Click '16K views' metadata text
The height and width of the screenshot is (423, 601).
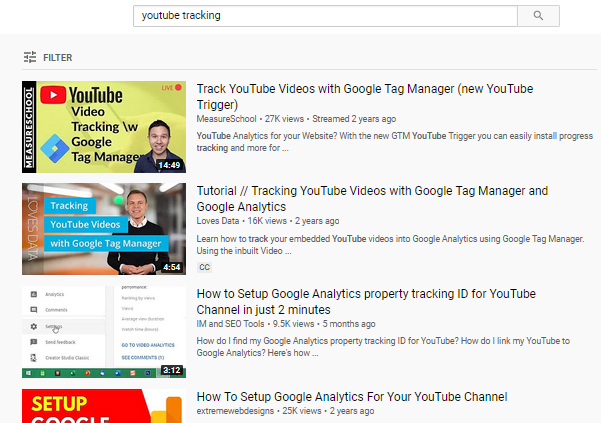267,221
